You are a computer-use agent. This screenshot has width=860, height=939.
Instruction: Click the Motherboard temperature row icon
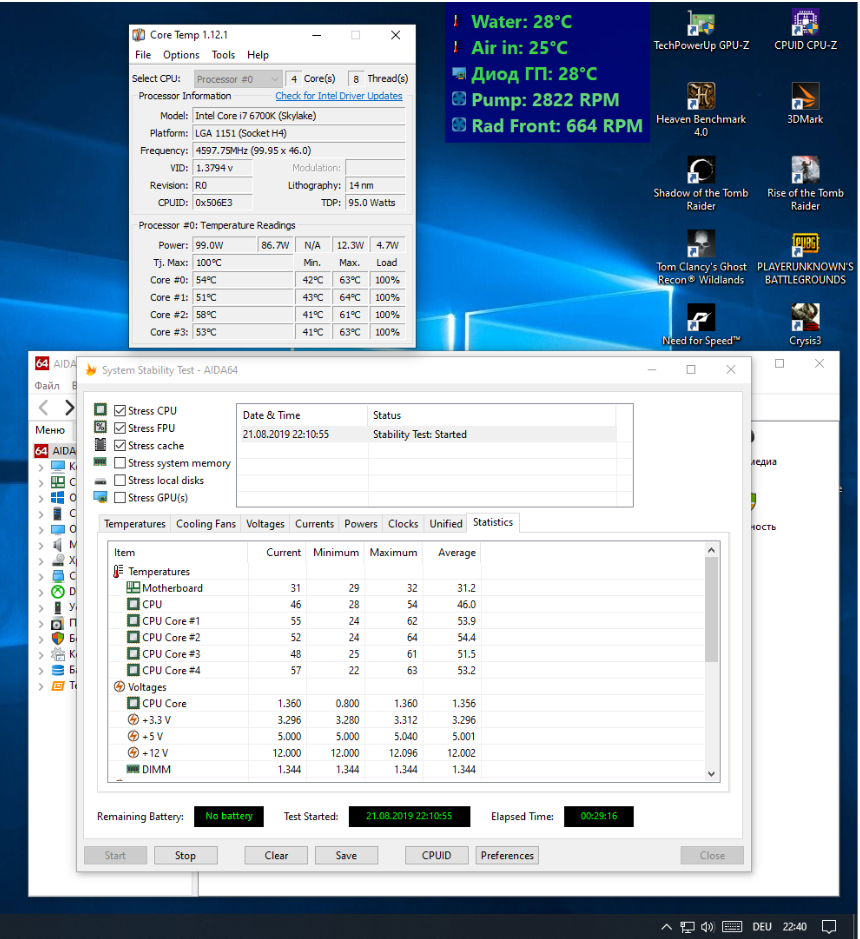tap(133, 587)
